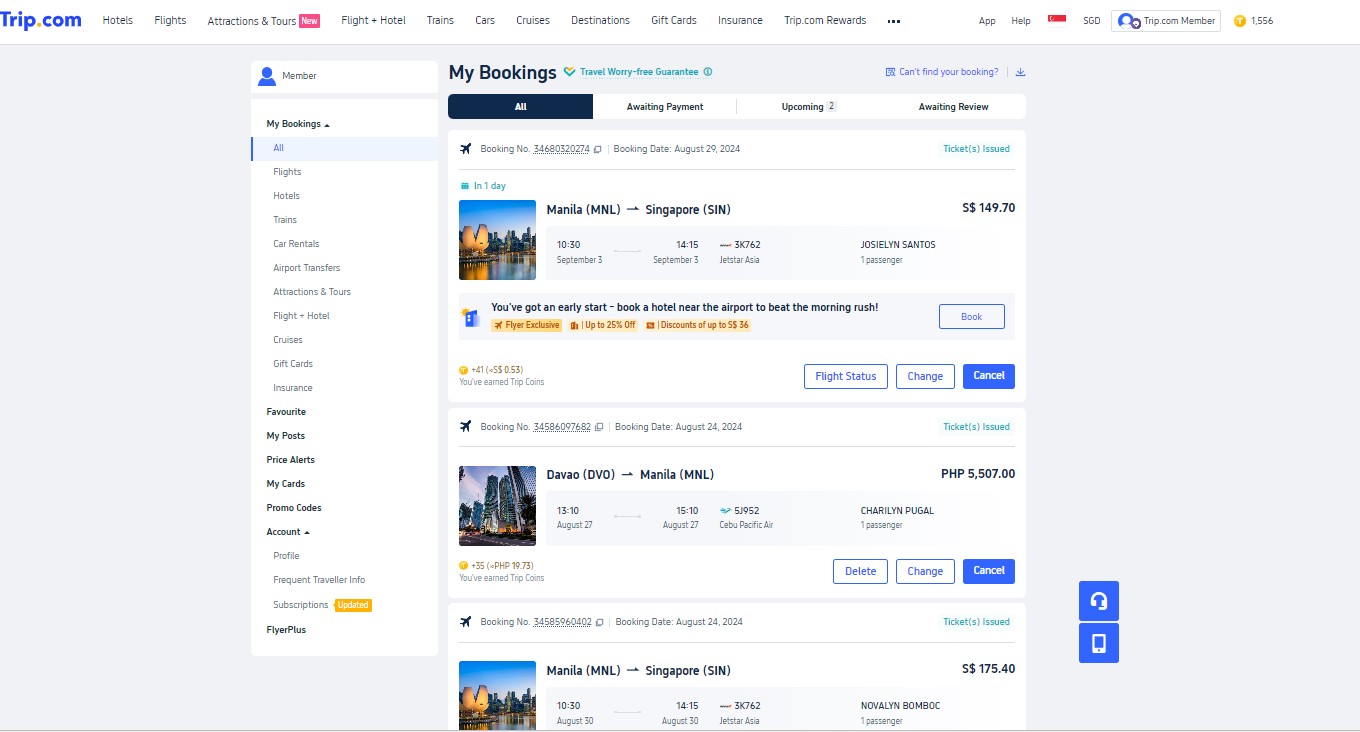Select Airport Transfers in the sidebar
The width and height of the screenshot is (1360, 732).
click(x=306, y=268)
